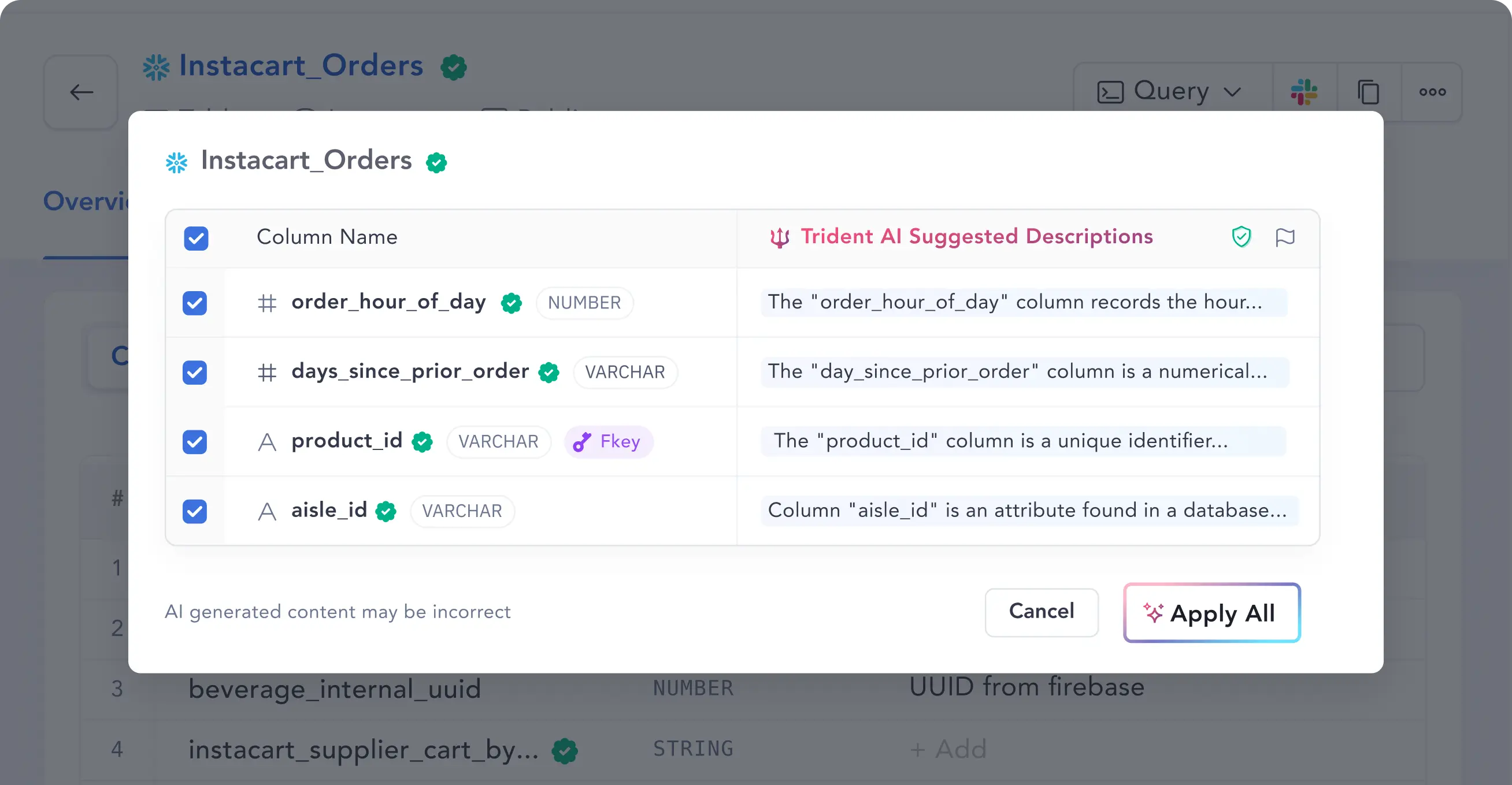The height and width of the screenshot is (785, 1512).
Task: Click the Apply All button
Action: pos(1211,613)
